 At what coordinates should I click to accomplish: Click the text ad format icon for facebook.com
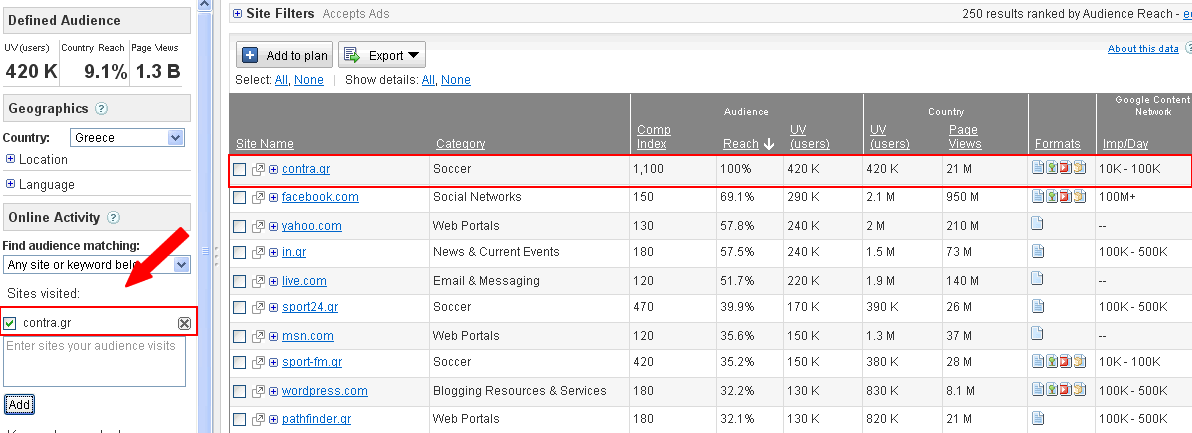pyautogui.click(x=1038, y=196)
